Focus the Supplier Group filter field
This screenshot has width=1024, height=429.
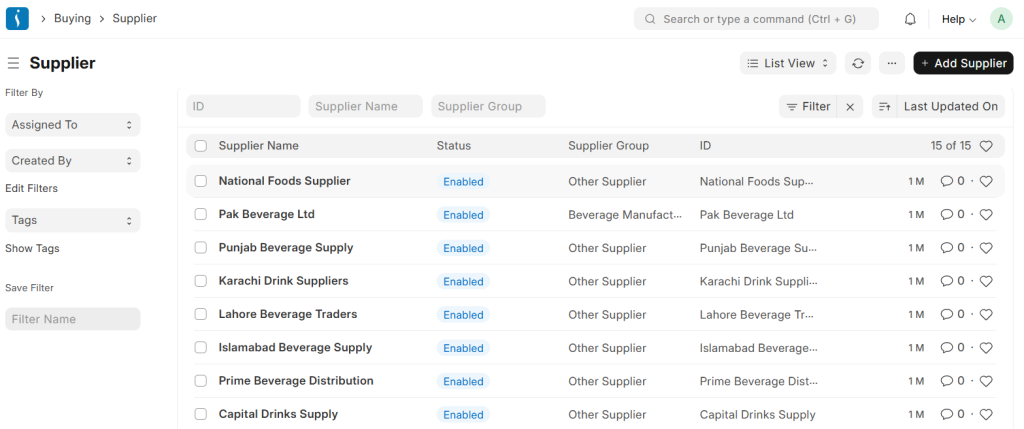(488, 106)
